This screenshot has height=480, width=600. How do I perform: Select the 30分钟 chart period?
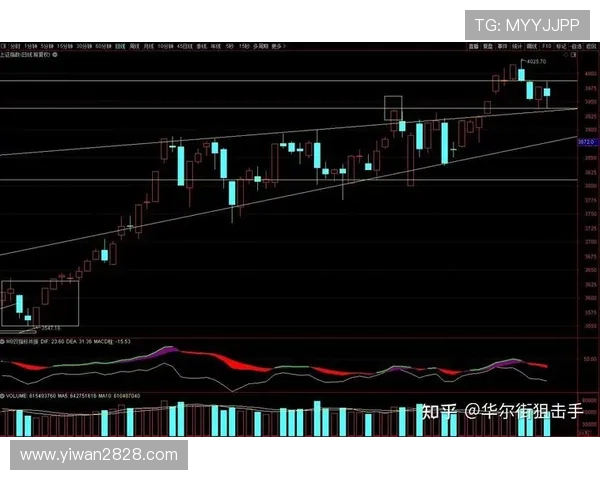[83, 46]
